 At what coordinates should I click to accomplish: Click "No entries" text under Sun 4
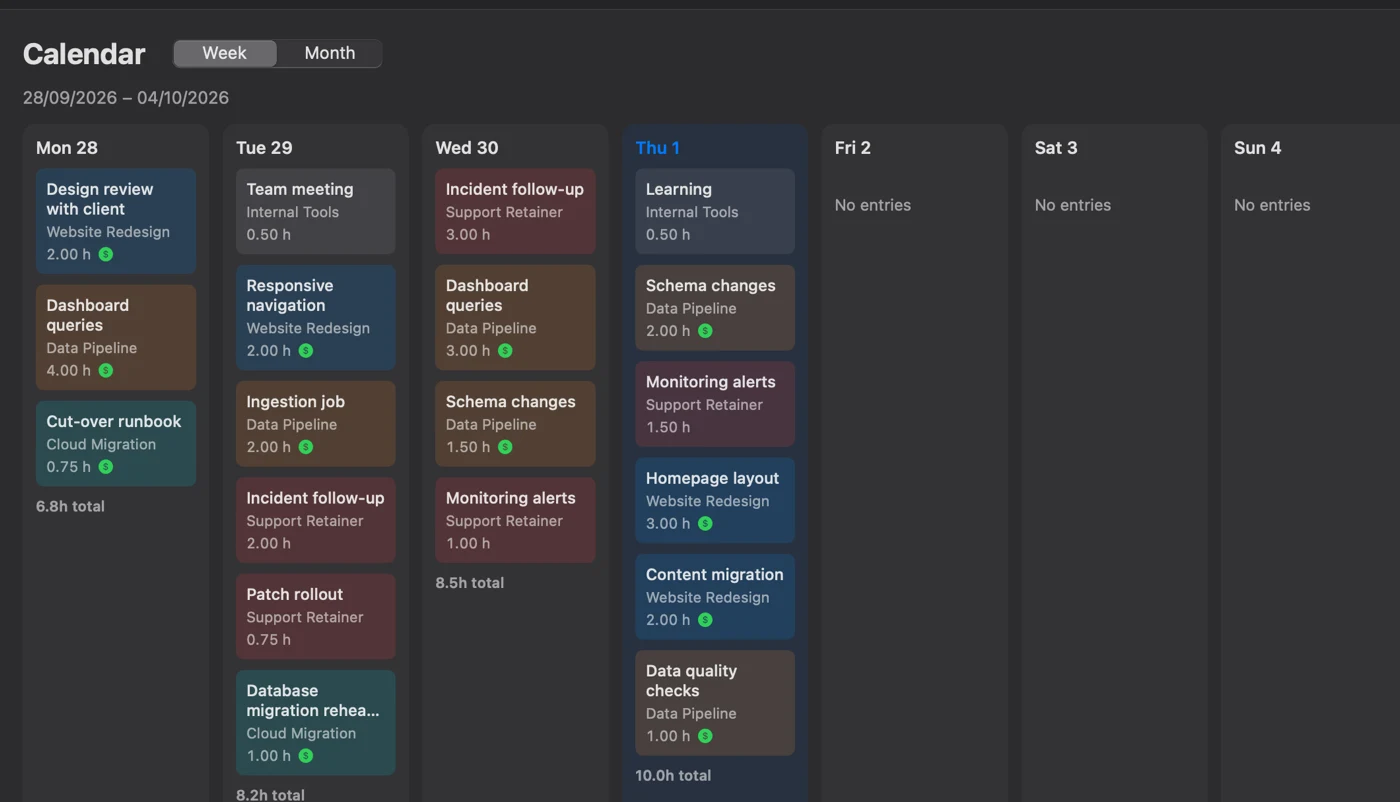pyautogui.click(x=1272, y=205)
